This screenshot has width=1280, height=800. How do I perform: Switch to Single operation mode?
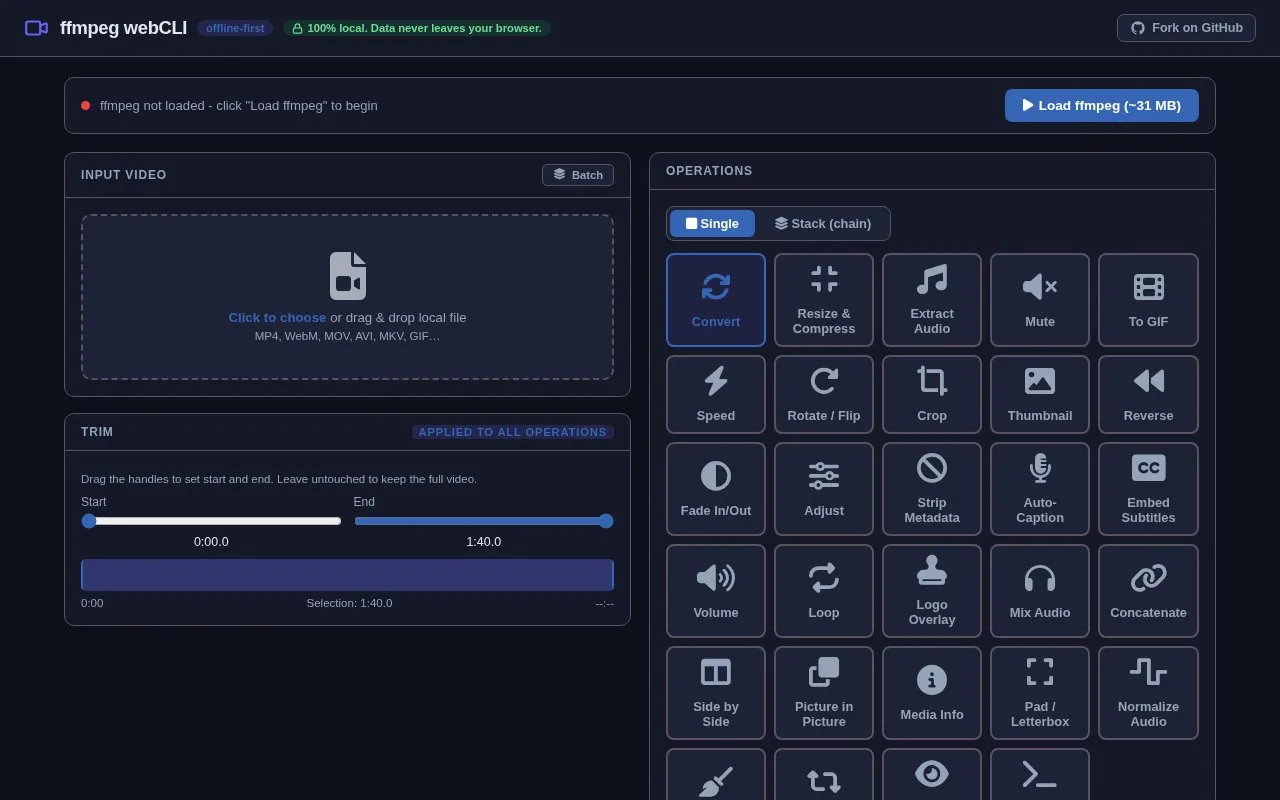click(x=712, y=223)
